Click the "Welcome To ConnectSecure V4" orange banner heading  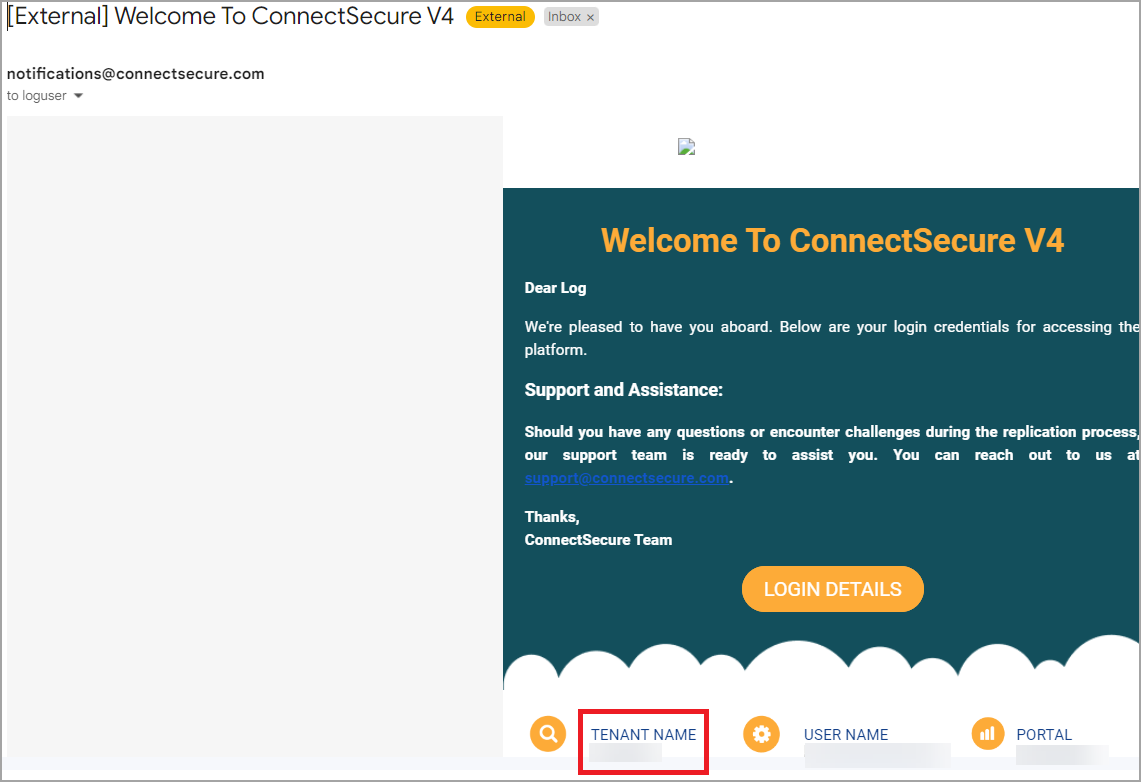click(832, 240)
